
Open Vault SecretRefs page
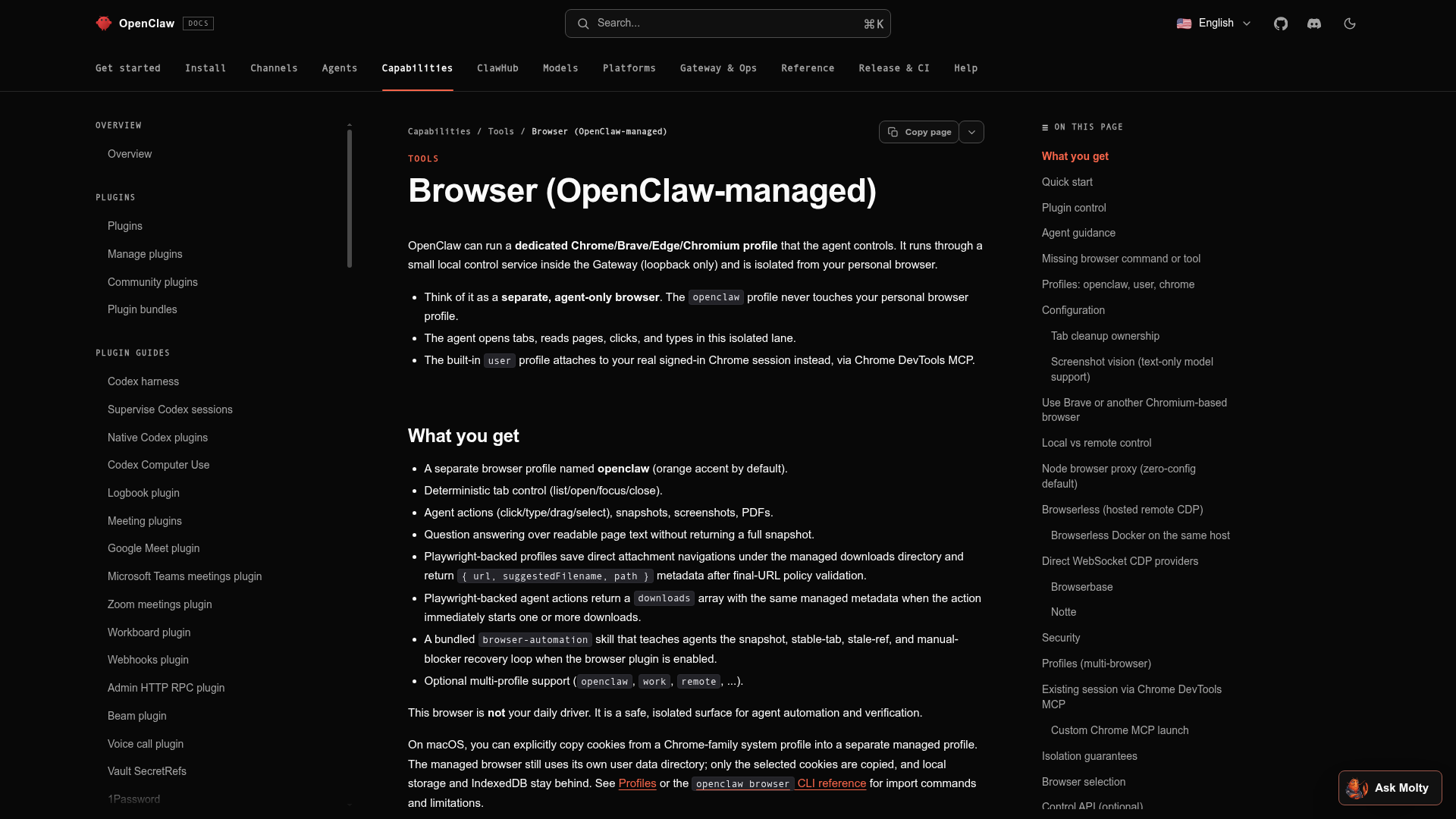[146, 771]
